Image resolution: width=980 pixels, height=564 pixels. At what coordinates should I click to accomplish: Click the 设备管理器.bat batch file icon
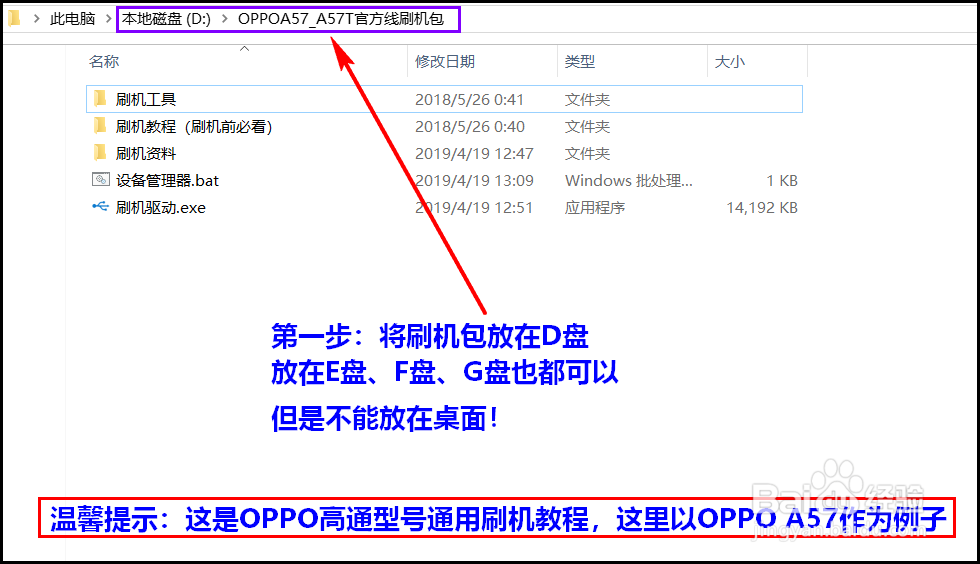pos(101,180)
